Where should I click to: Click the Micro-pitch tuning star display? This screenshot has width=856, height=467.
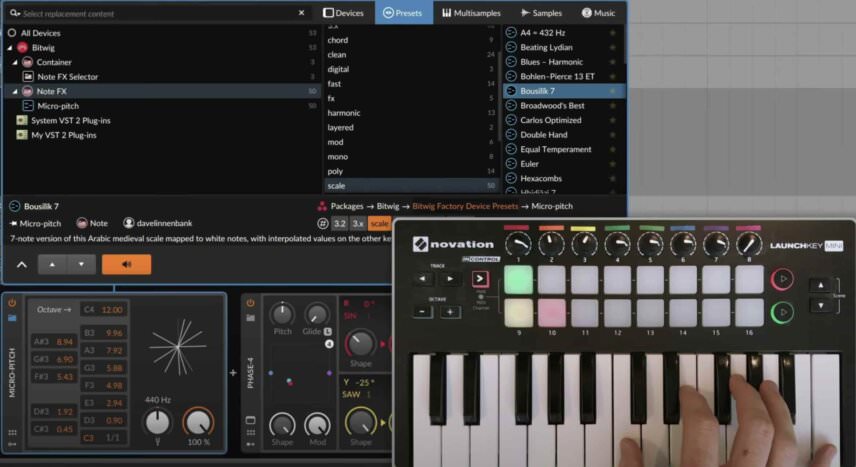pos(178,346)
